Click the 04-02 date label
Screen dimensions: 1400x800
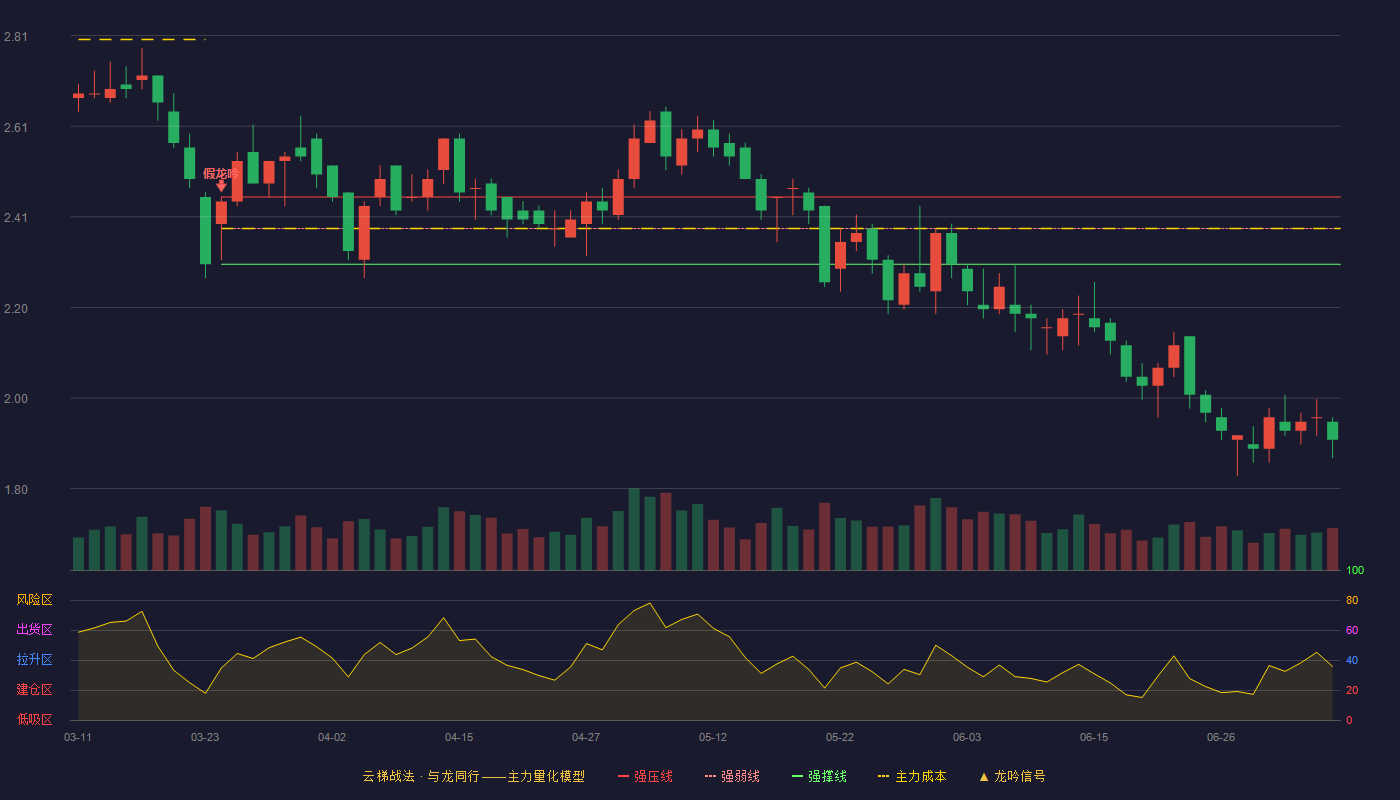332,737
